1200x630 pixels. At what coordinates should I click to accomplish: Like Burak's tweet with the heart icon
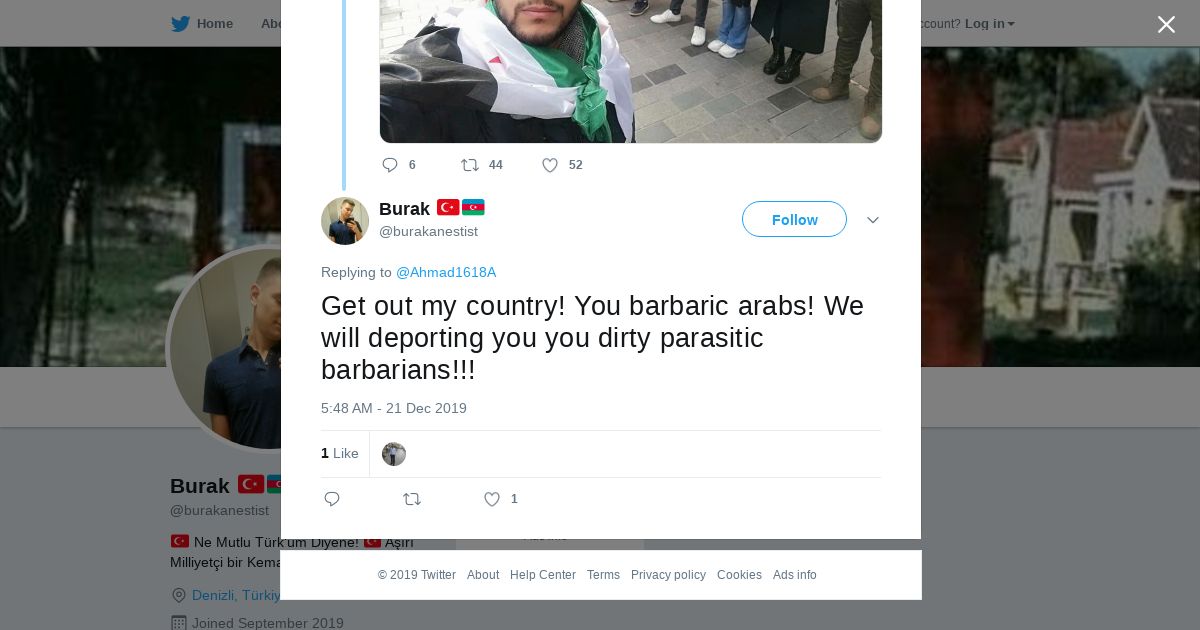click(492, 499)
